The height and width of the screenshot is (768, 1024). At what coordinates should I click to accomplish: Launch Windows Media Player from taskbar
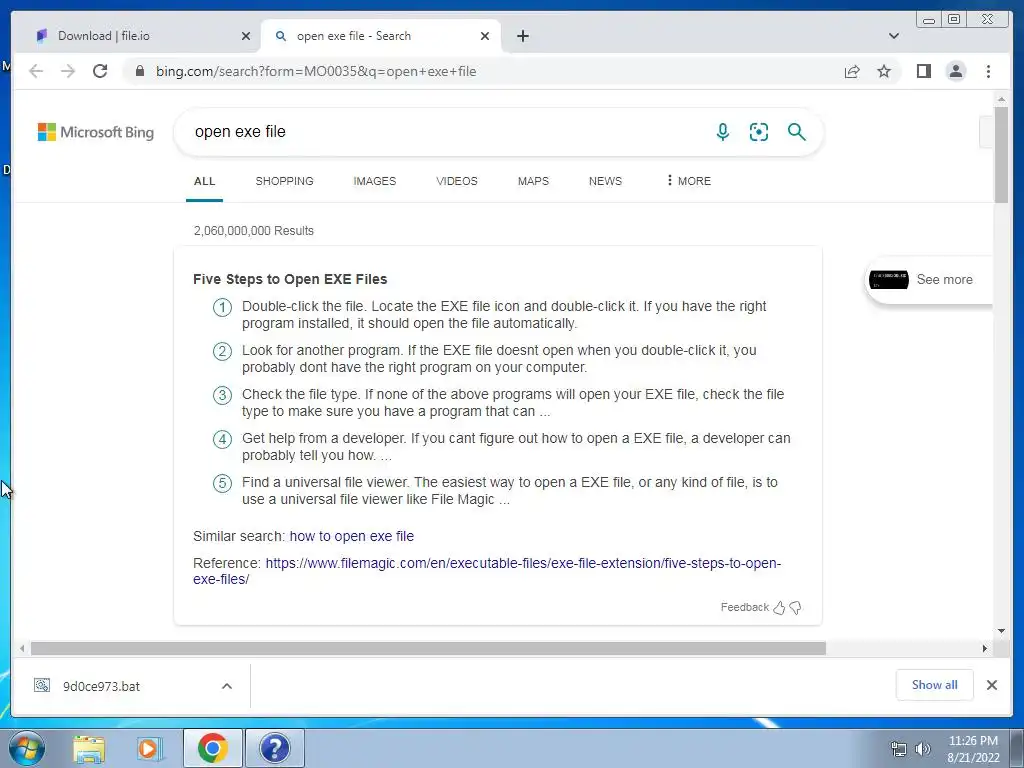(149, 749)
